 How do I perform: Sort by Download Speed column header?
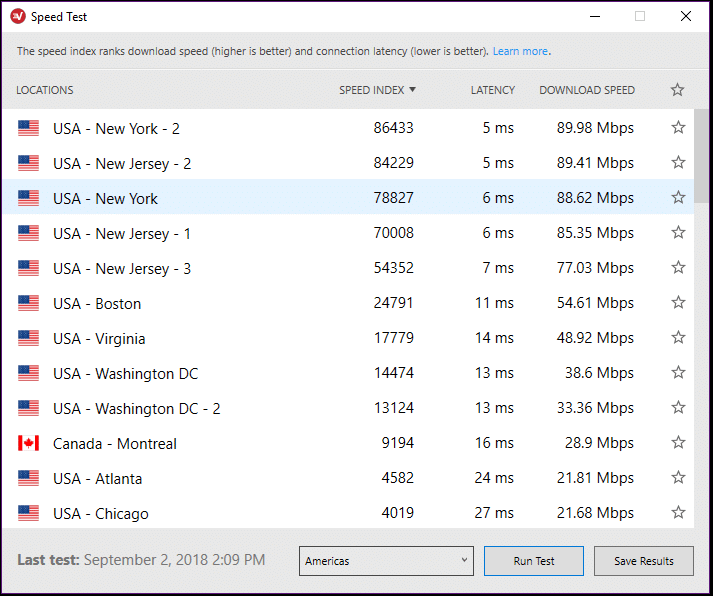pyautogui.click(x=587, y=90)
